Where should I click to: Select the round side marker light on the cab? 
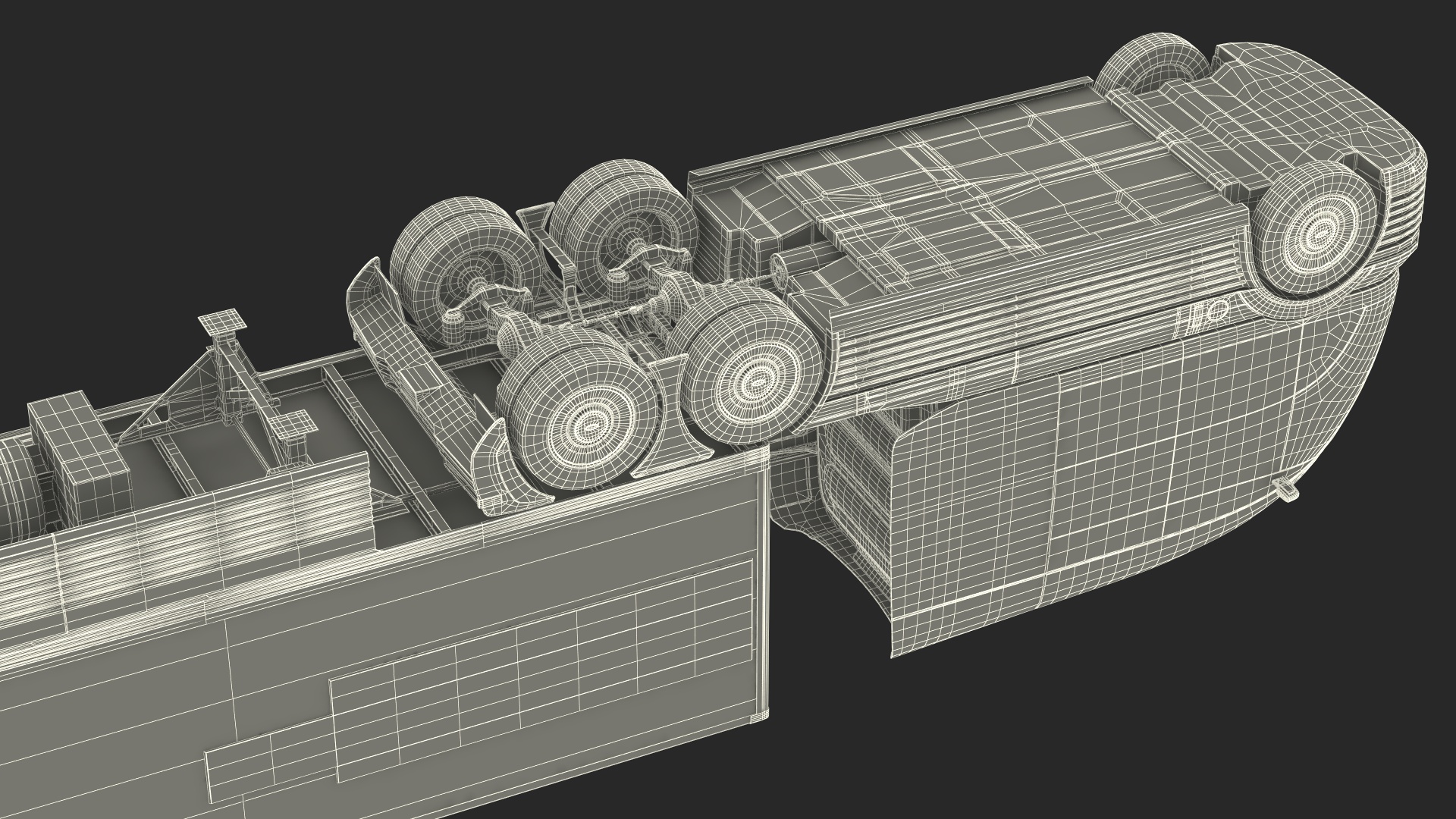click(x=1216, y=311)
